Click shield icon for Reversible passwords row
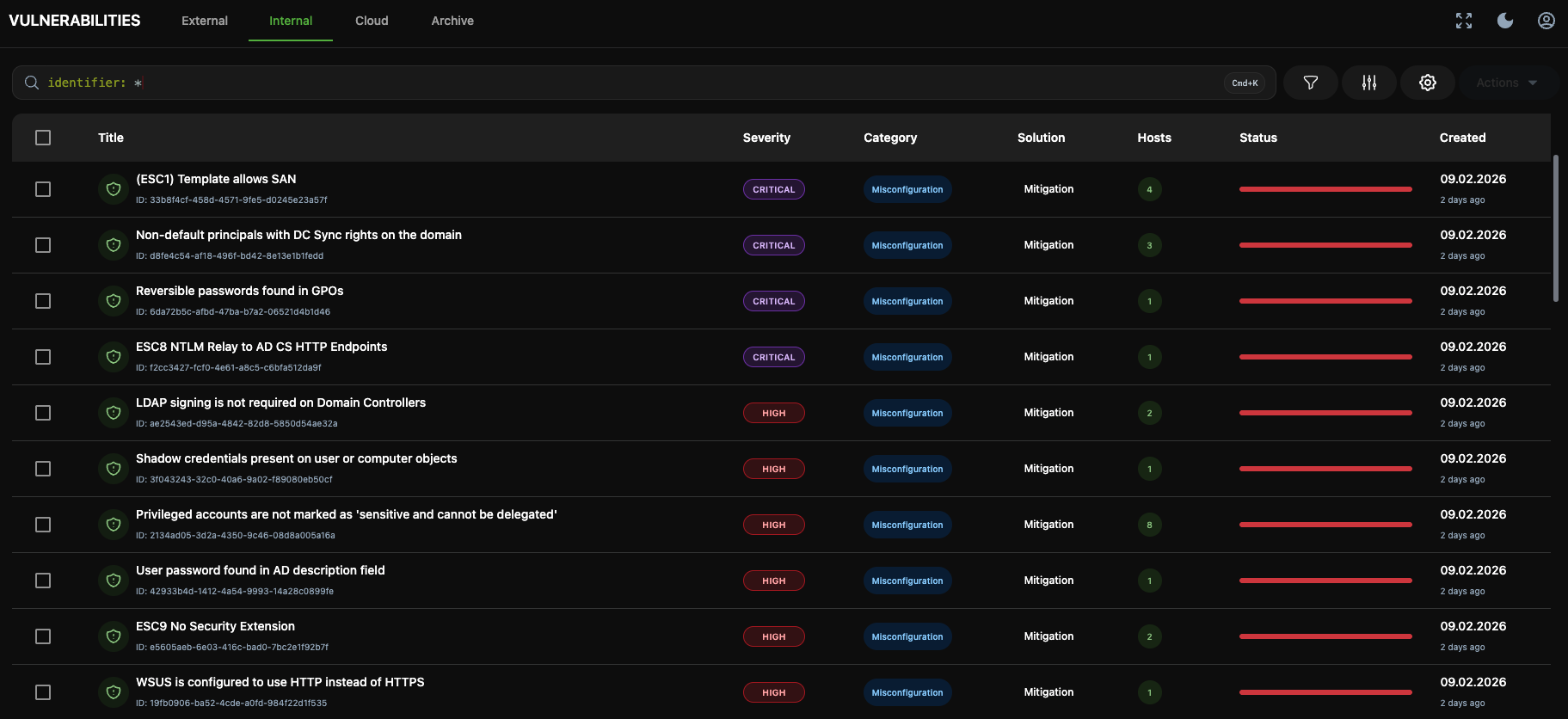1568x719 pixels. [x=114, y=301]
